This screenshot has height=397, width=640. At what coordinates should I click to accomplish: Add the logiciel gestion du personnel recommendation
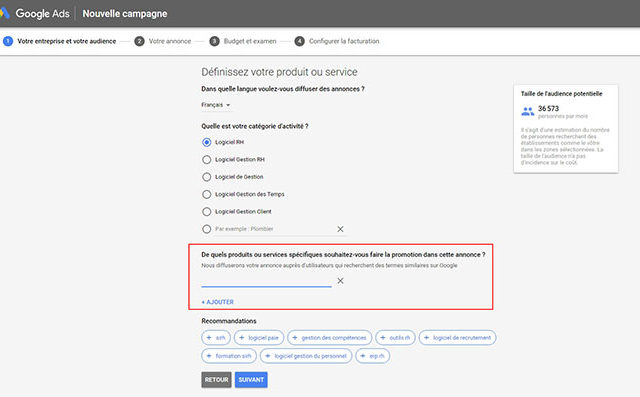coord(306,356)
